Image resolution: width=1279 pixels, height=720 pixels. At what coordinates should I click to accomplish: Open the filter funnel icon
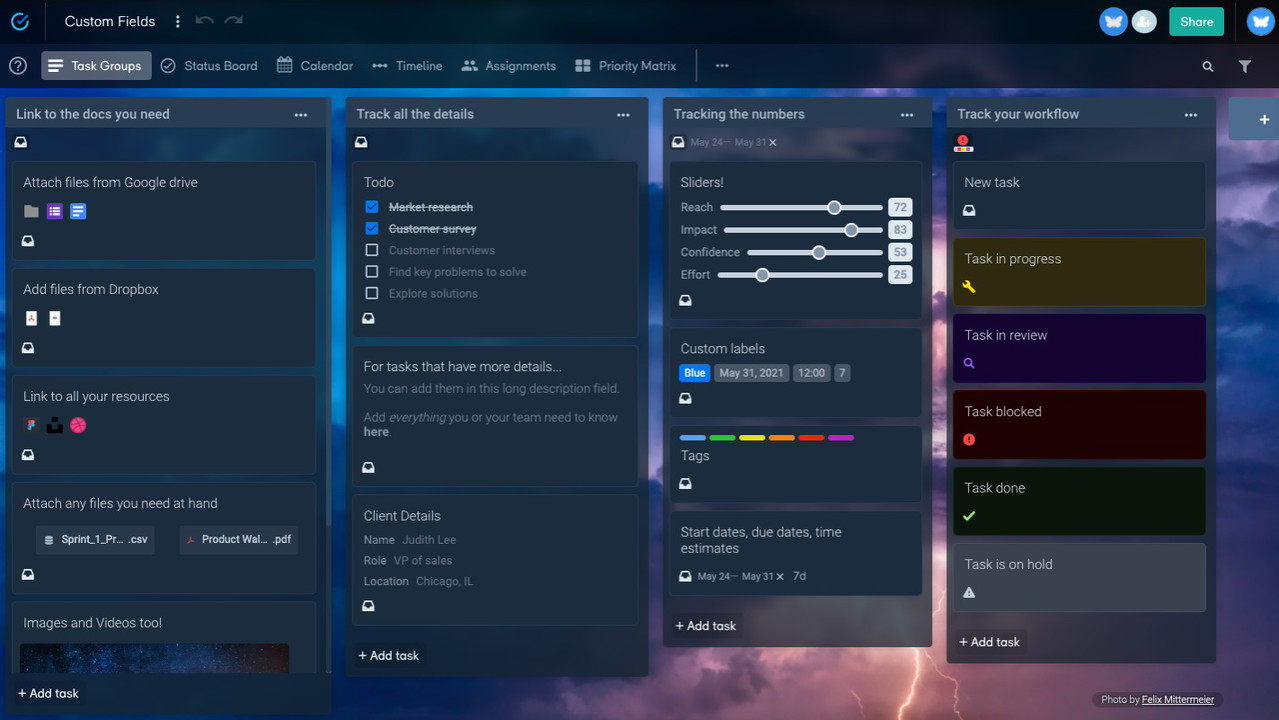(x=1244, y=66)
